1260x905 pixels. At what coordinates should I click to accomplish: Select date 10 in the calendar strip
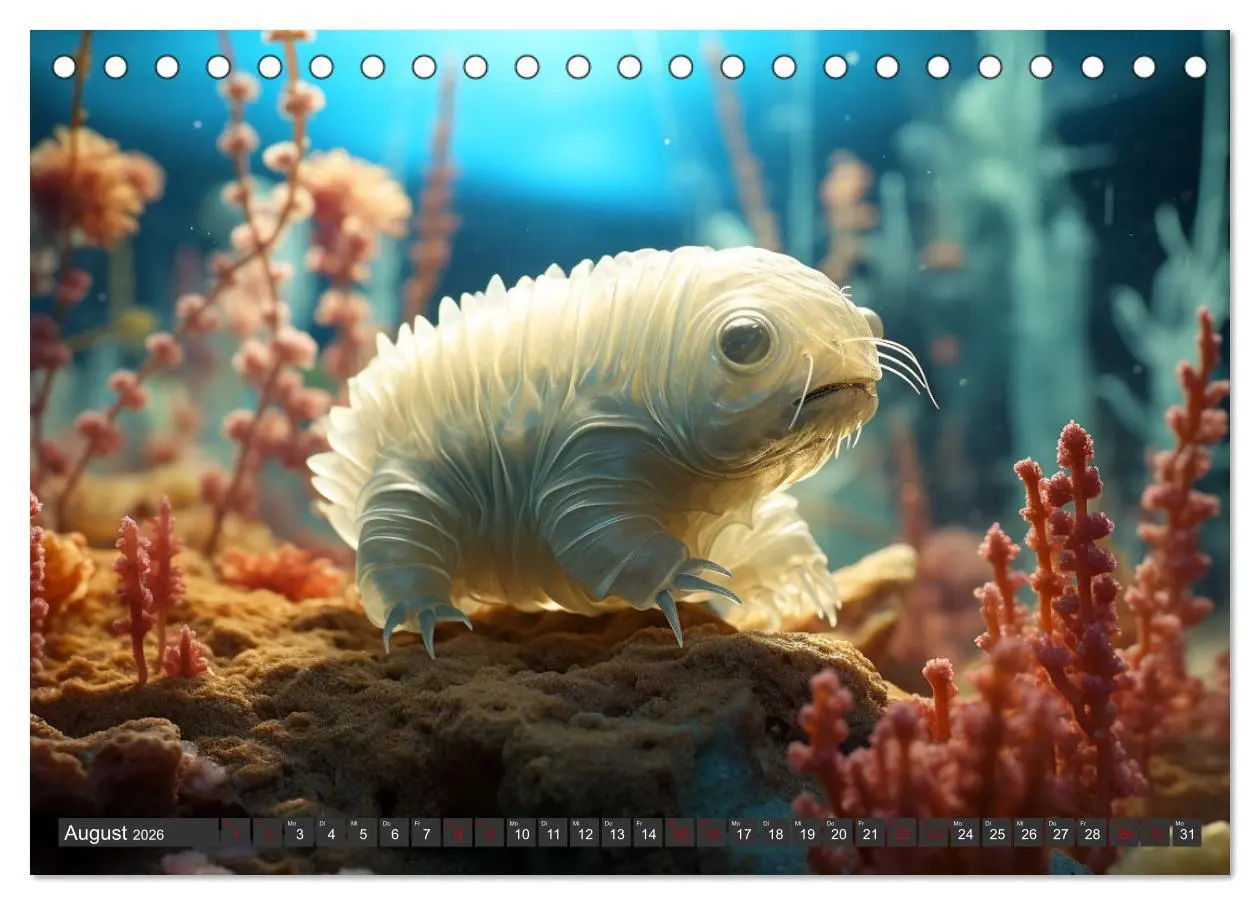(x=521, y=833)
